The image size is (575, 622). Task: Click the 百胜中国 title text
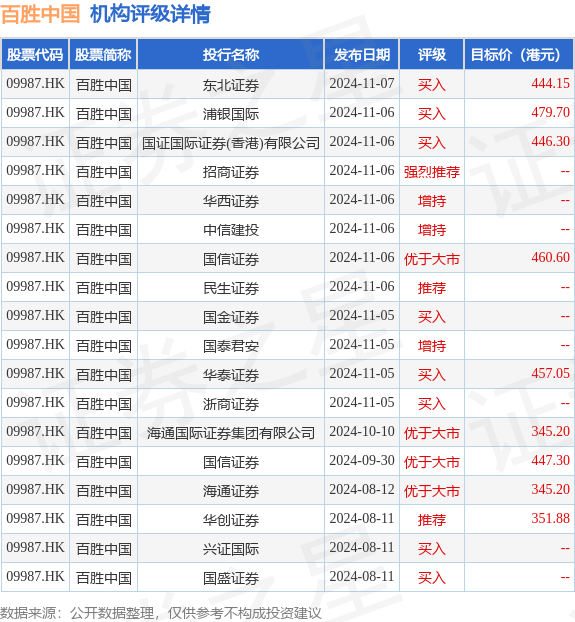40,15
